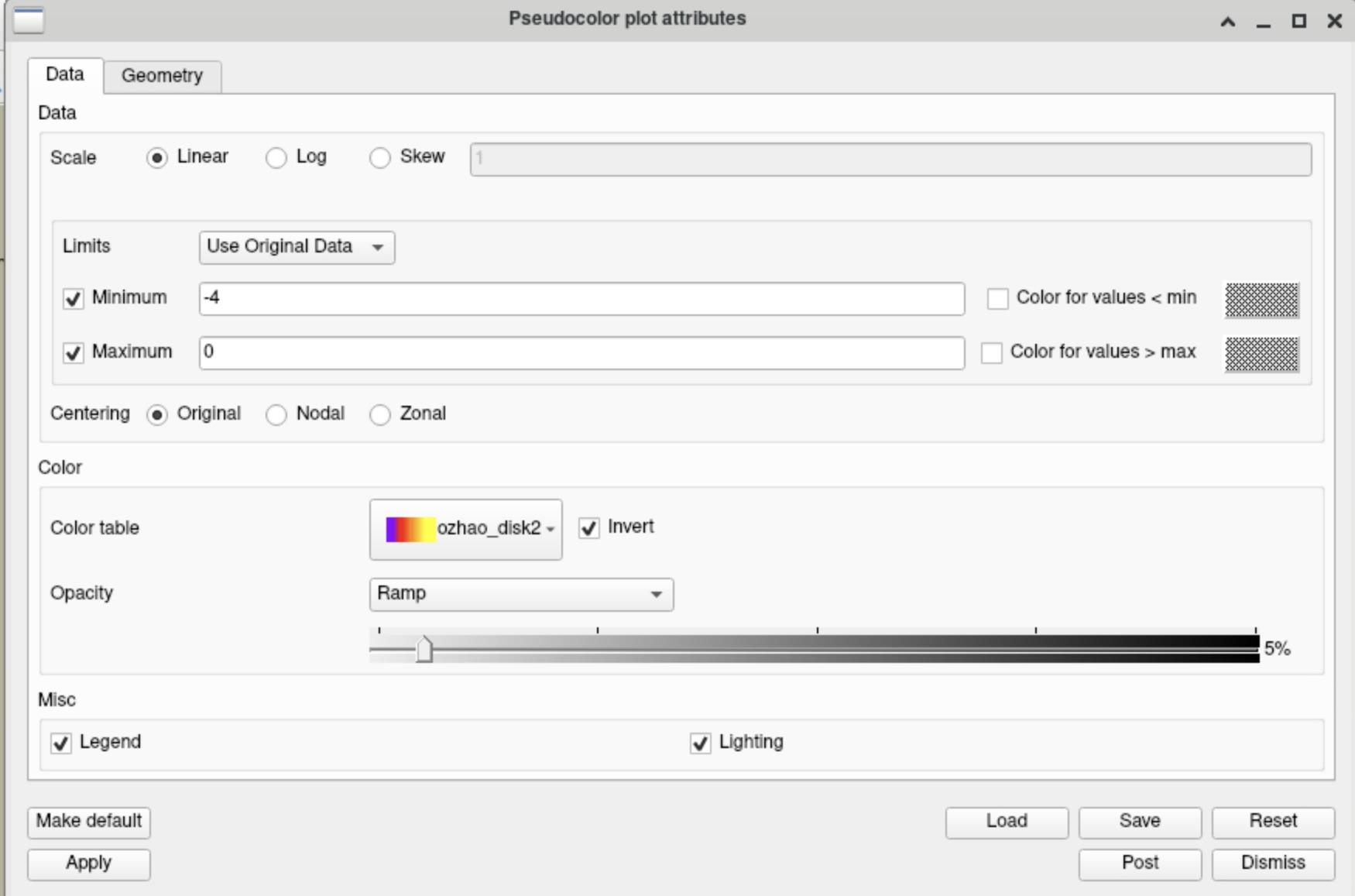Uncheck the Minimum limit checkbox

tap(74, 300)
